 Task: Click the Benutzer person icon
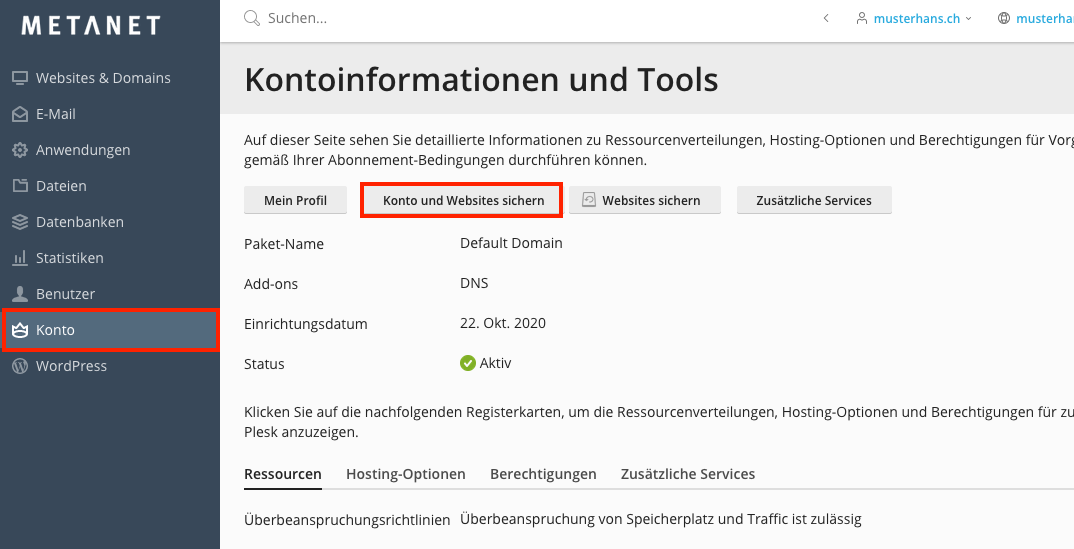pyautogui.click(x=19, y=294)
